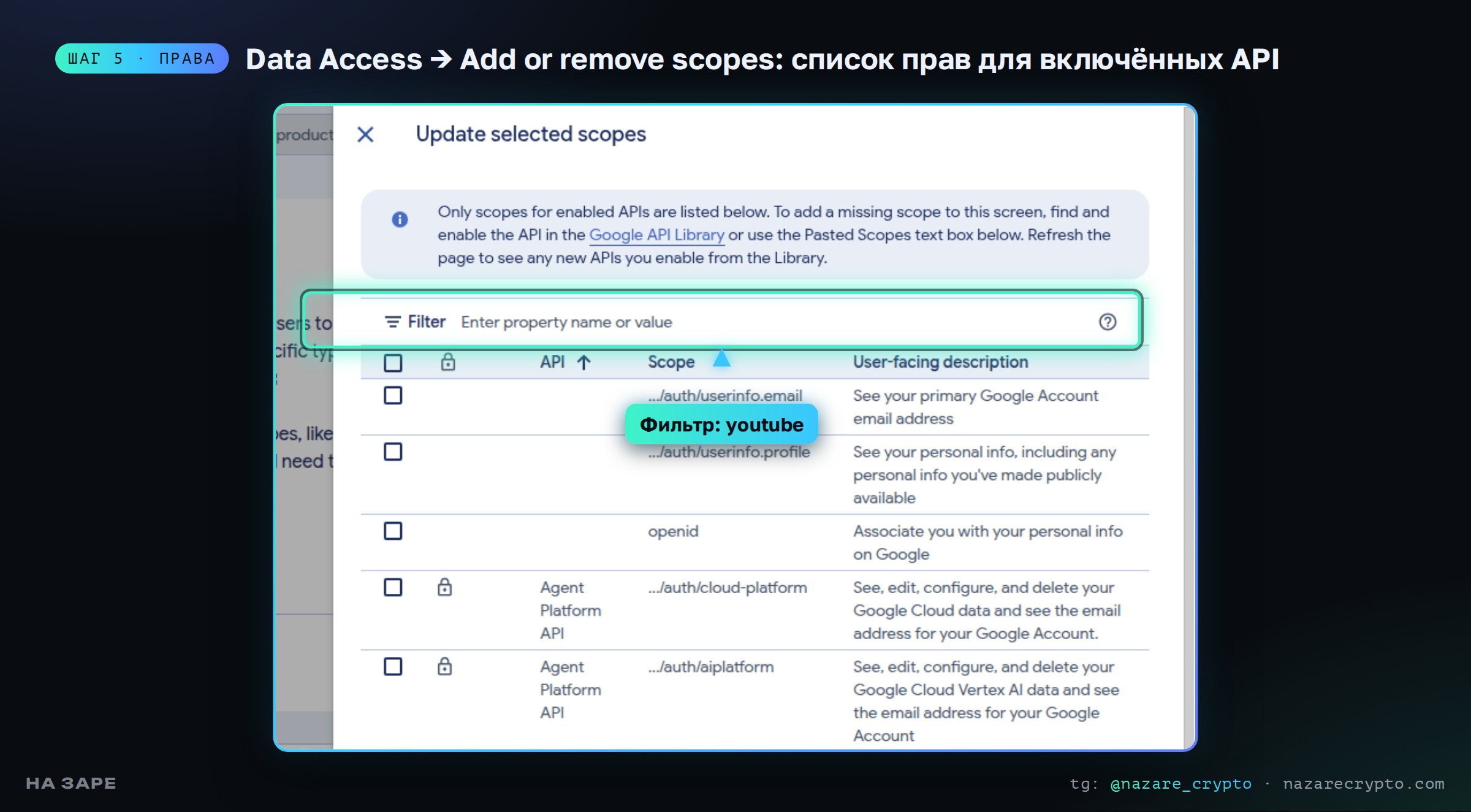
Task: Click 'Google Cloud Vertex AI data' description
Action: [986, 701]
